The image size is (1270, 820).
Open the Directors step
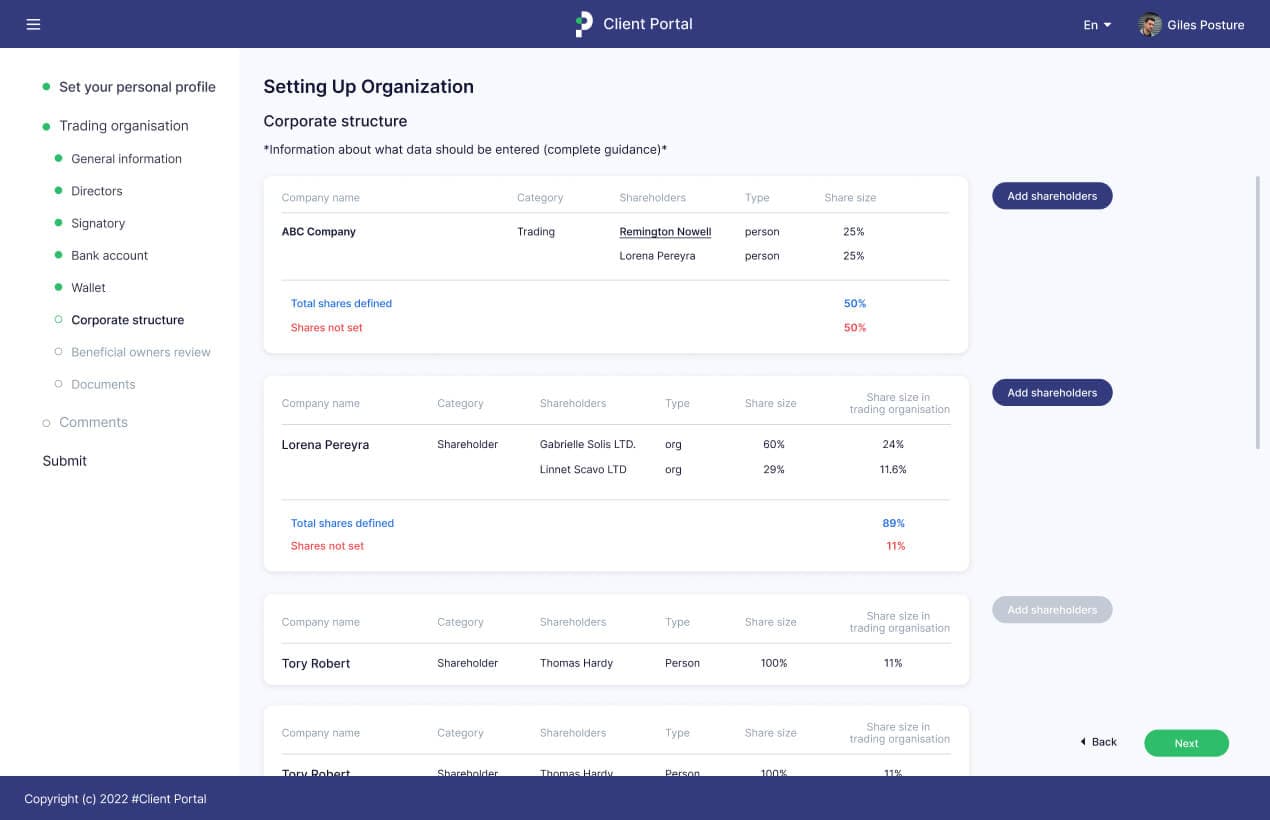pos(97,191)
